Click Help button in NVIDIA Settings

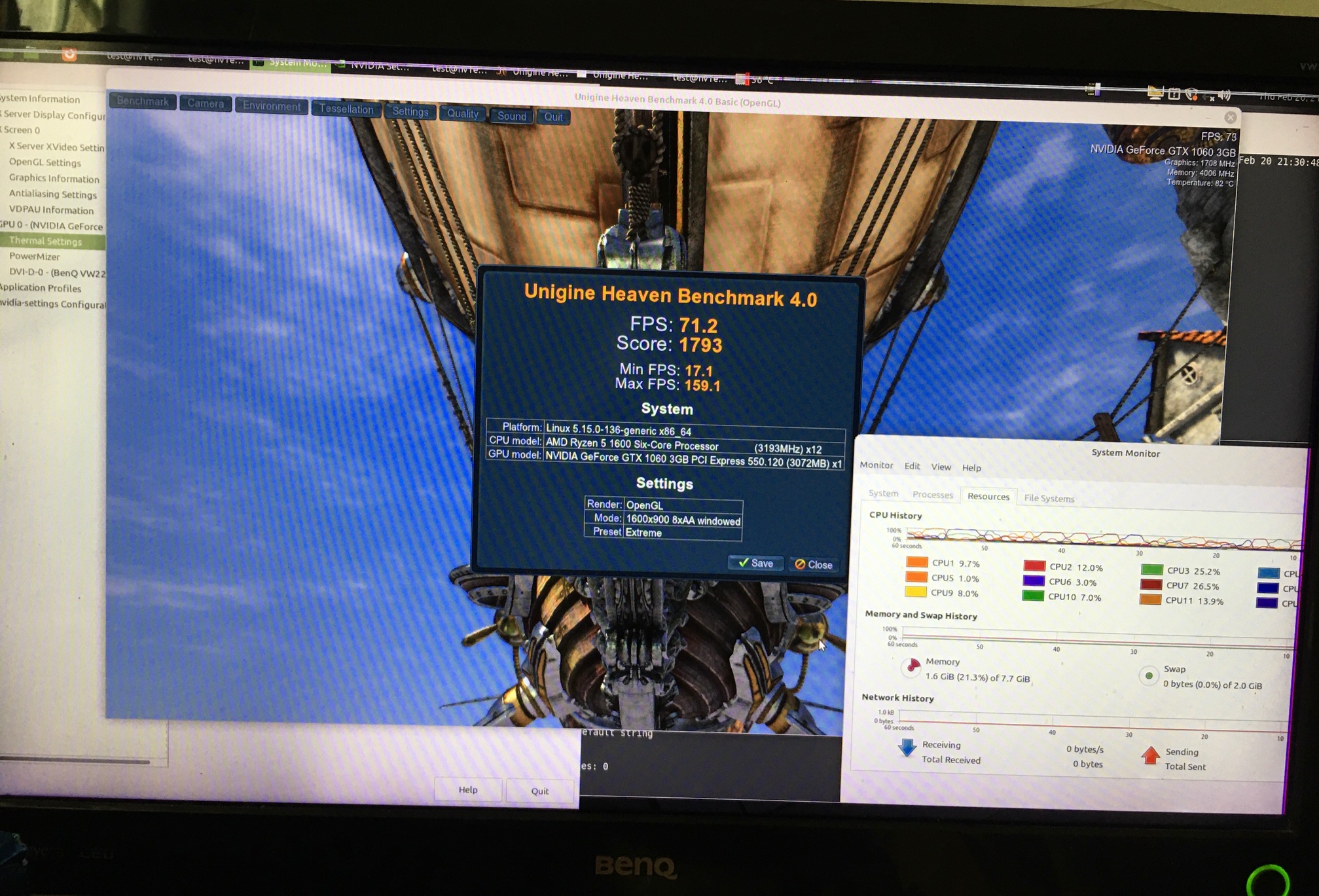(468, 789)
